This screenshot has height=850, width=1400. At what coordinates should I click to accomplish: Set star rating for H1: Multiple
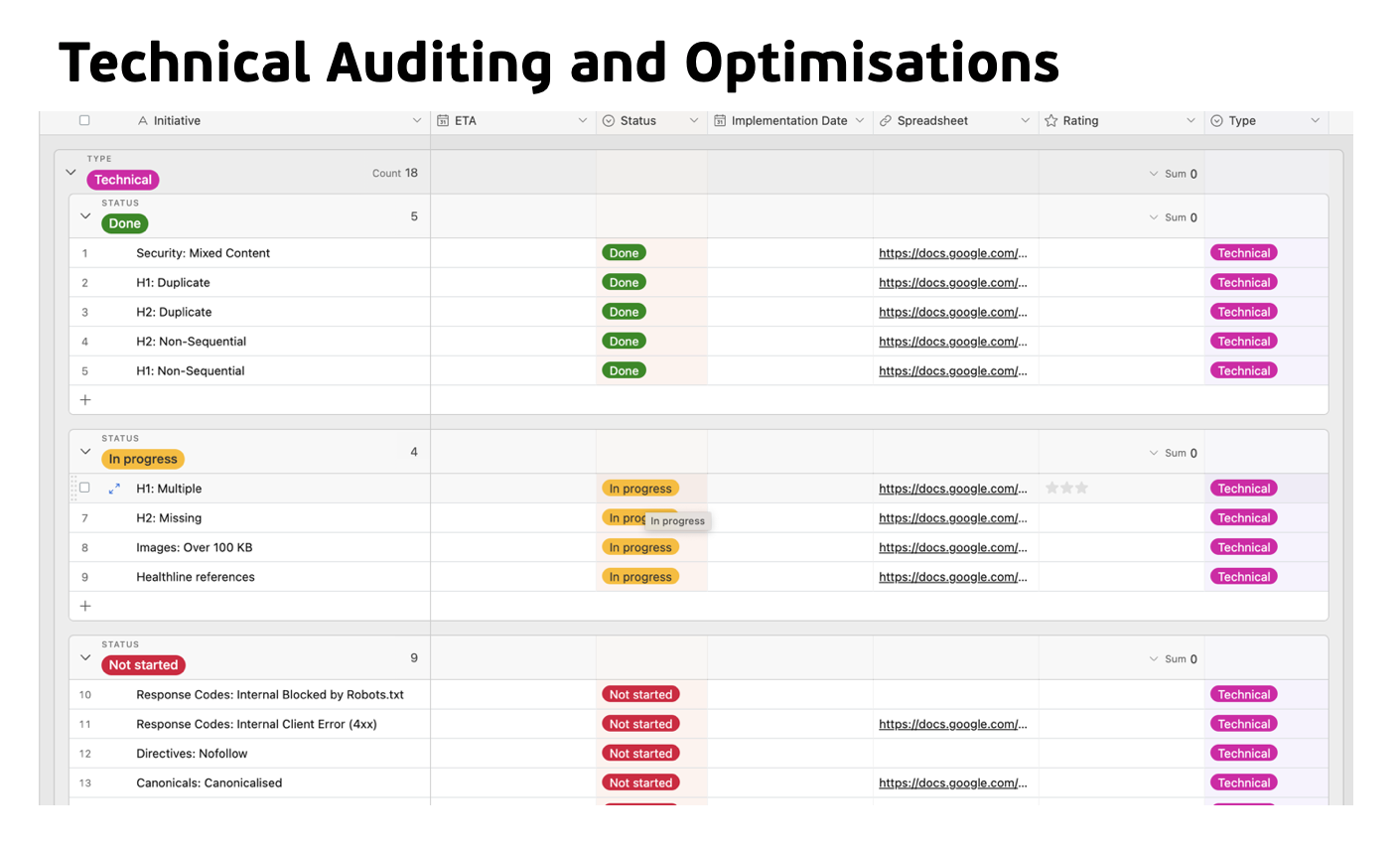pos(1067,489)
